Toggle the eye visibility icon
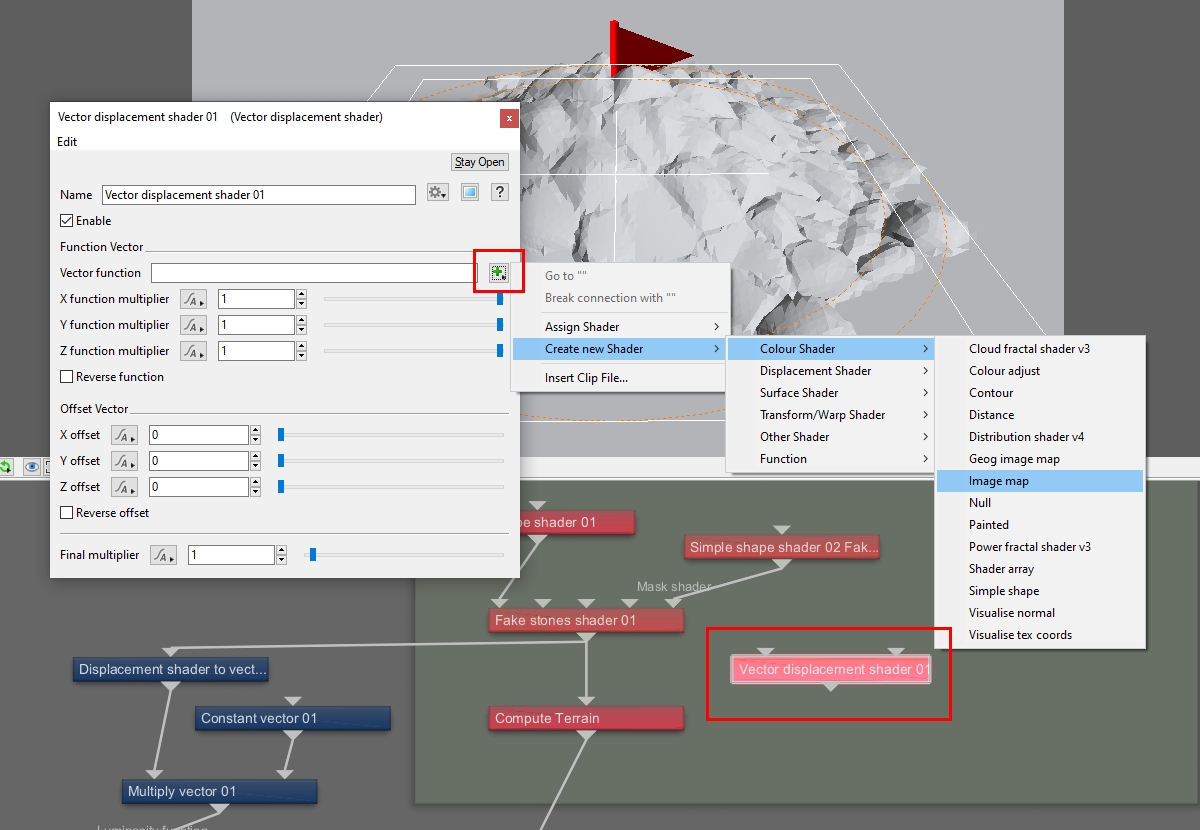Screen dimensions: 1200x830 (x=32, y=467)
